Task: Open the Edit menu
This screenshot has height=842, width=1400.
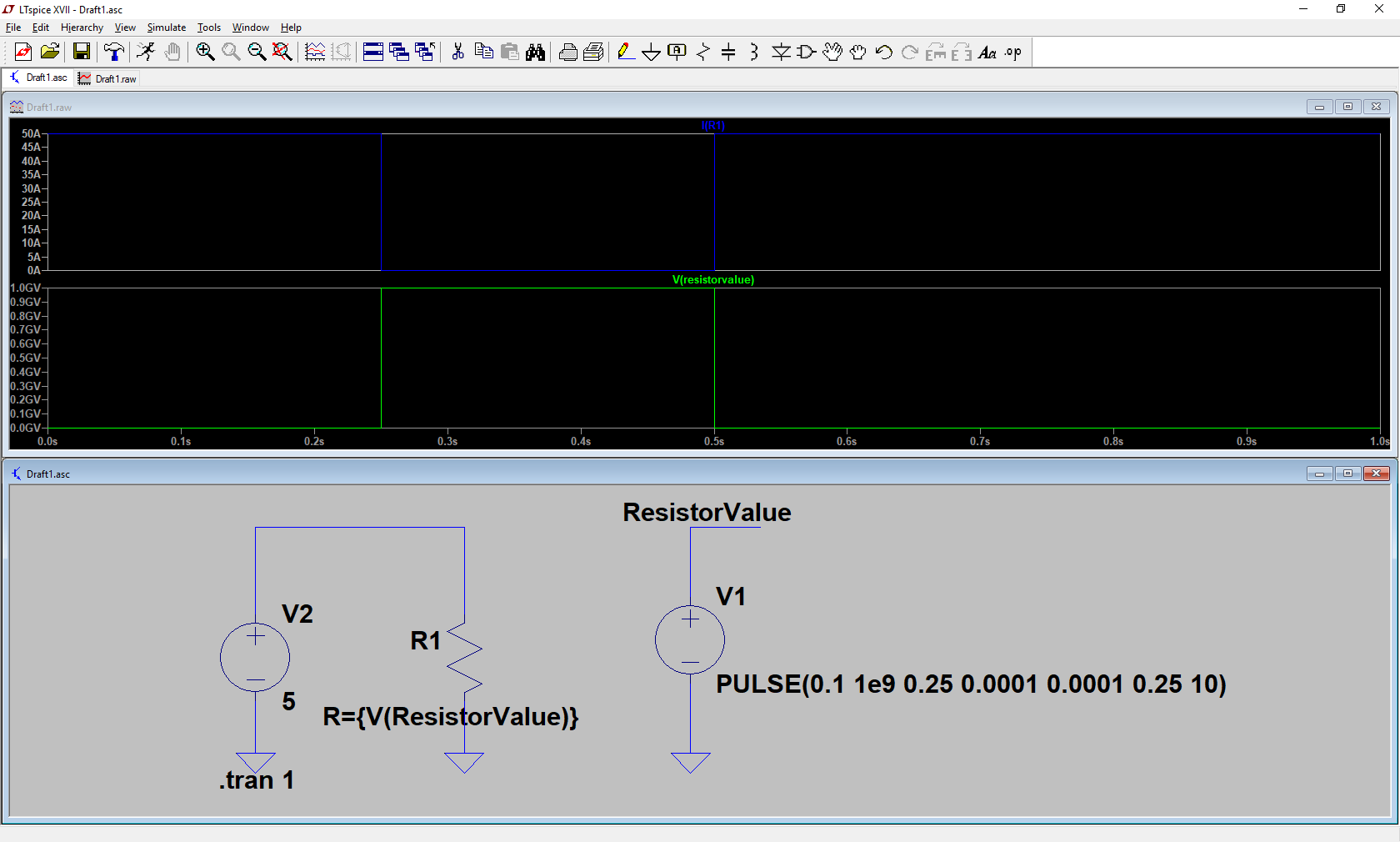Action: [41, 28]
